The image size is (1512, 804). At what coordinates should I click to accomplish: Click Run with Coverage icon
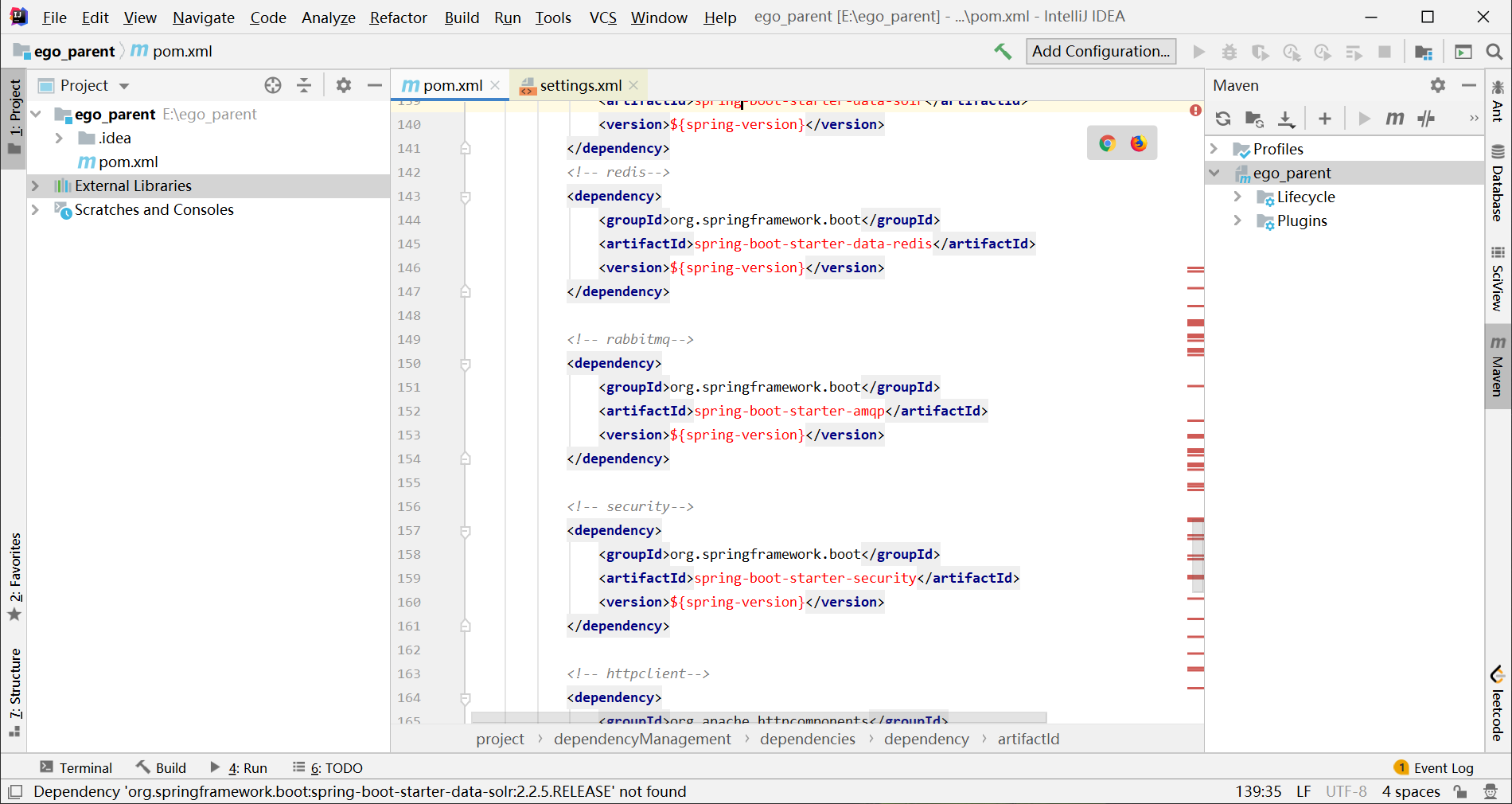(x=1260, y=52)
